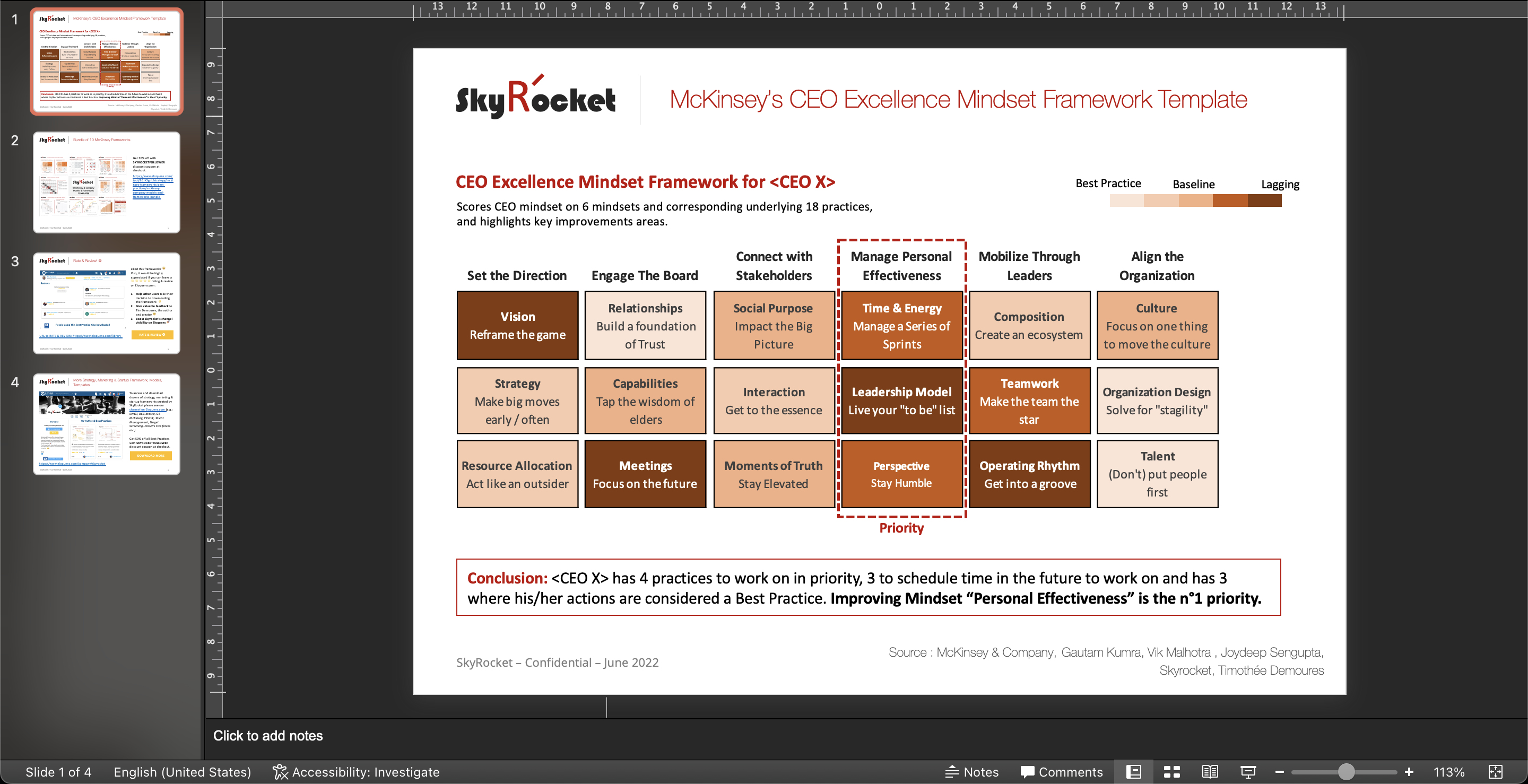
Task: Select the Social Purpose box
Action: (x=773, y=325)
